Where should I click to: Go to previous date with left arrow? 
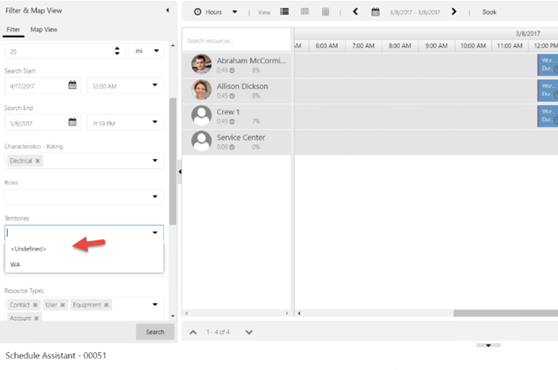tap(355, 12)
